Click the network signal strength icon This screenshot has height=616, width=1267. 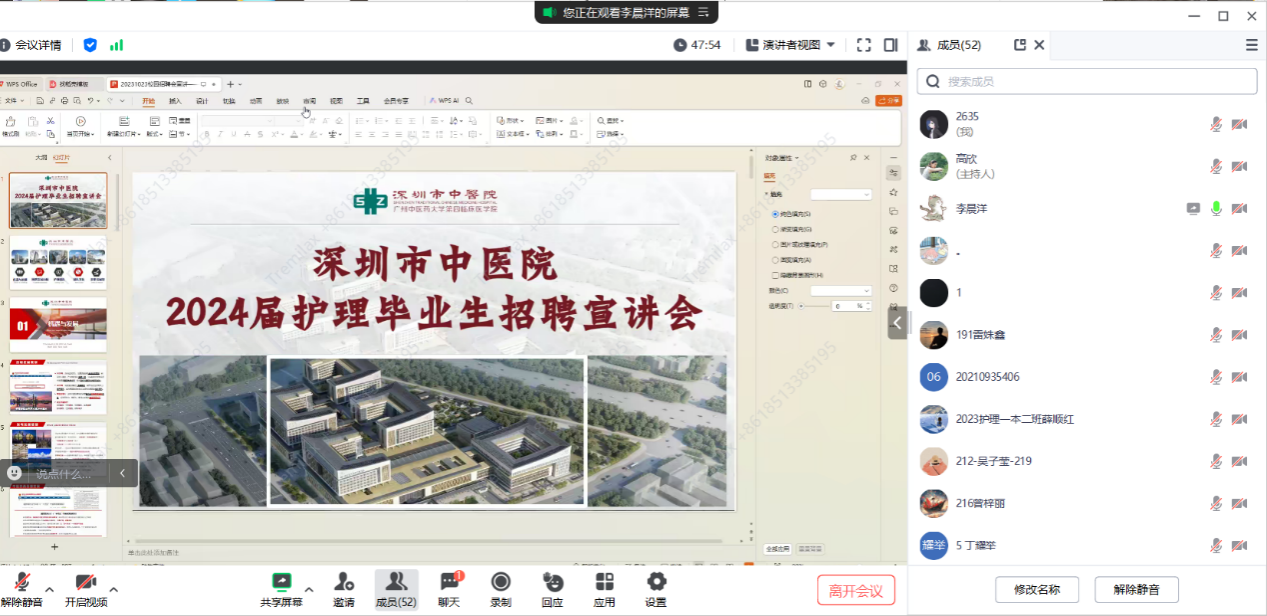click(117, 45)
